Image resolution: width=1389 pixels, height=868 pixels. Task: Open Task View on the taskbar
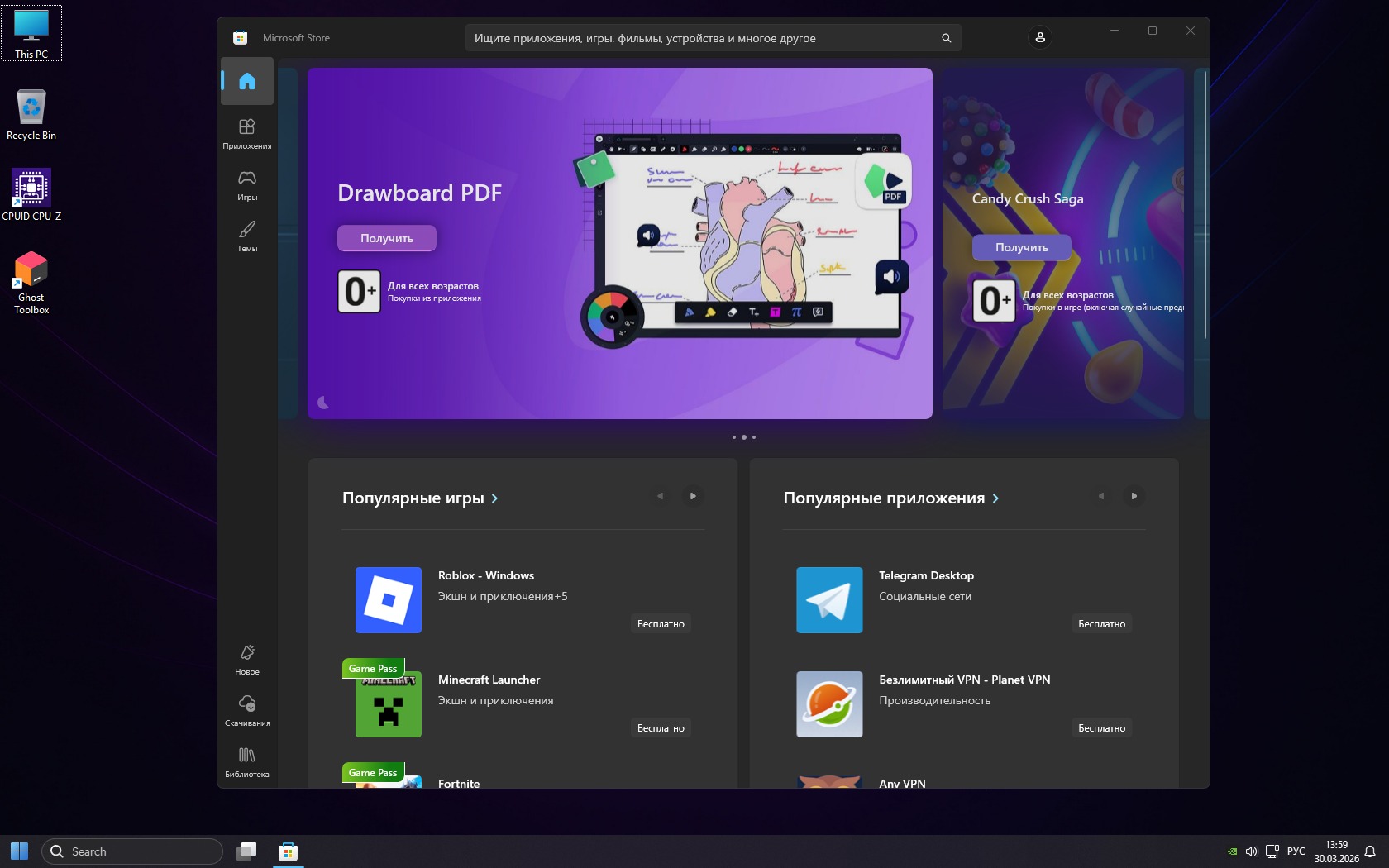(246, 851)
